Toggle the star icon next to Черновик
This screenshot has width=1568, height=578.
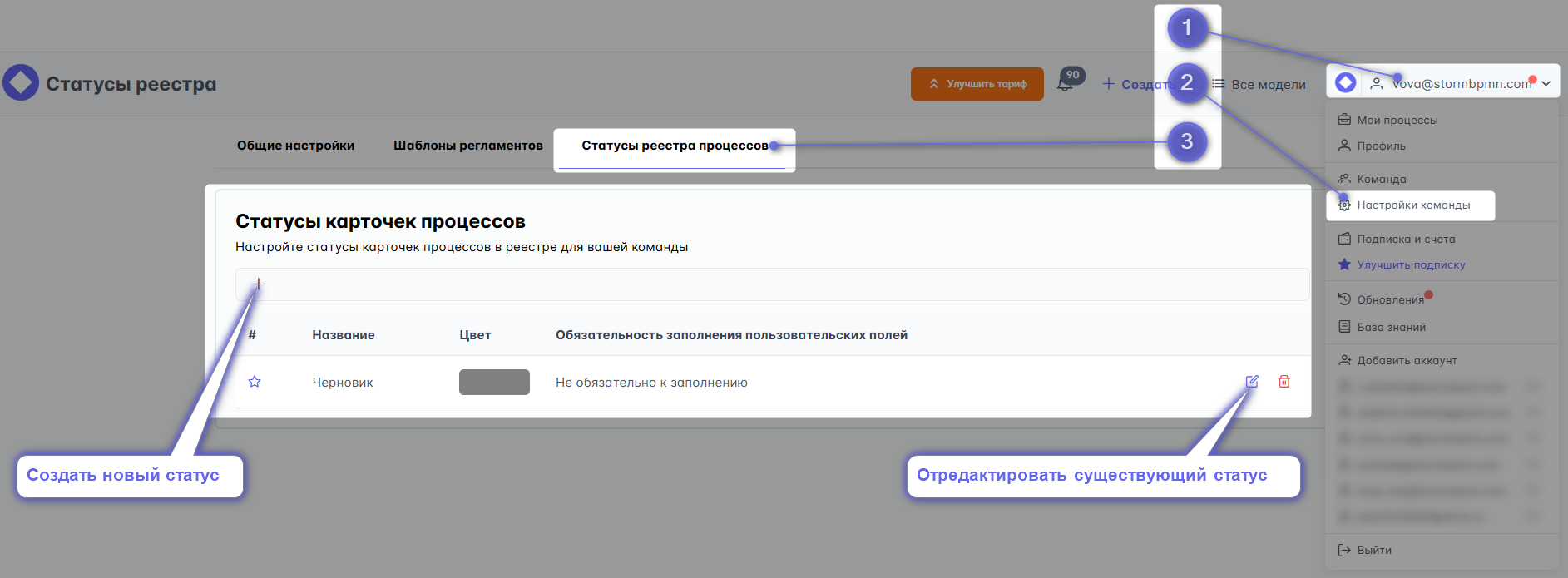(255, 382)
